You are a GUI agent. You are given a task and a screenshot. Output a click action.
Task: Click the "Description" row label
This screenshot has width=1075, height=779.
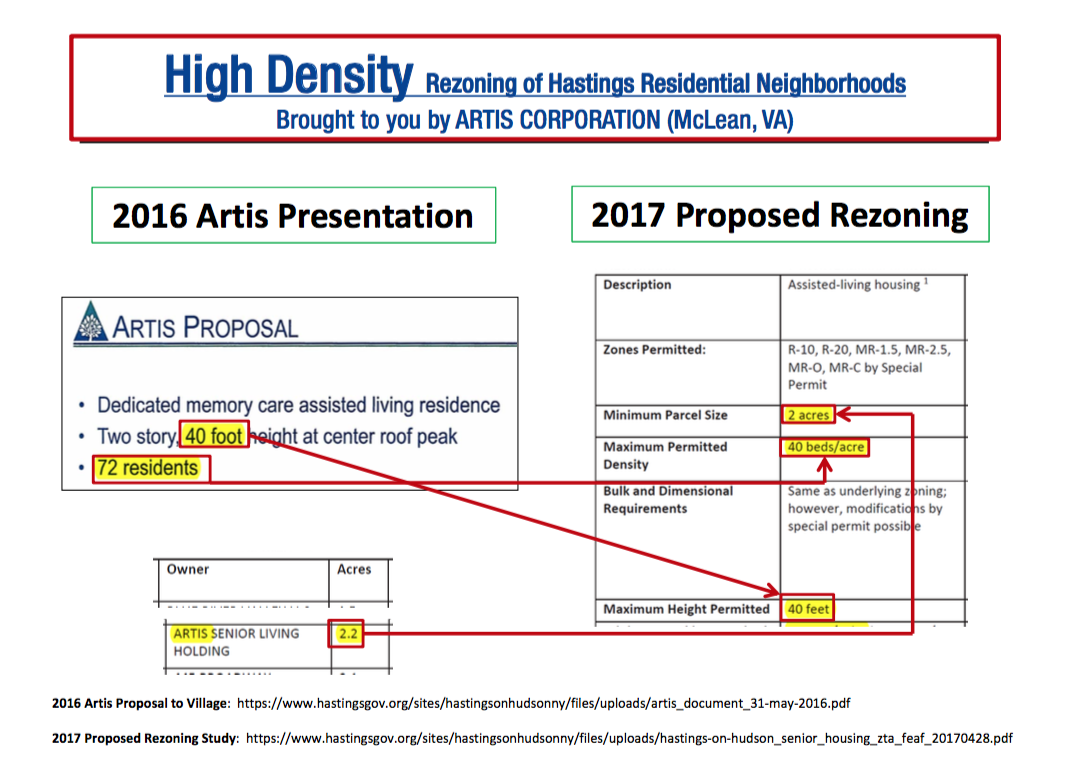tap(637, 285)
